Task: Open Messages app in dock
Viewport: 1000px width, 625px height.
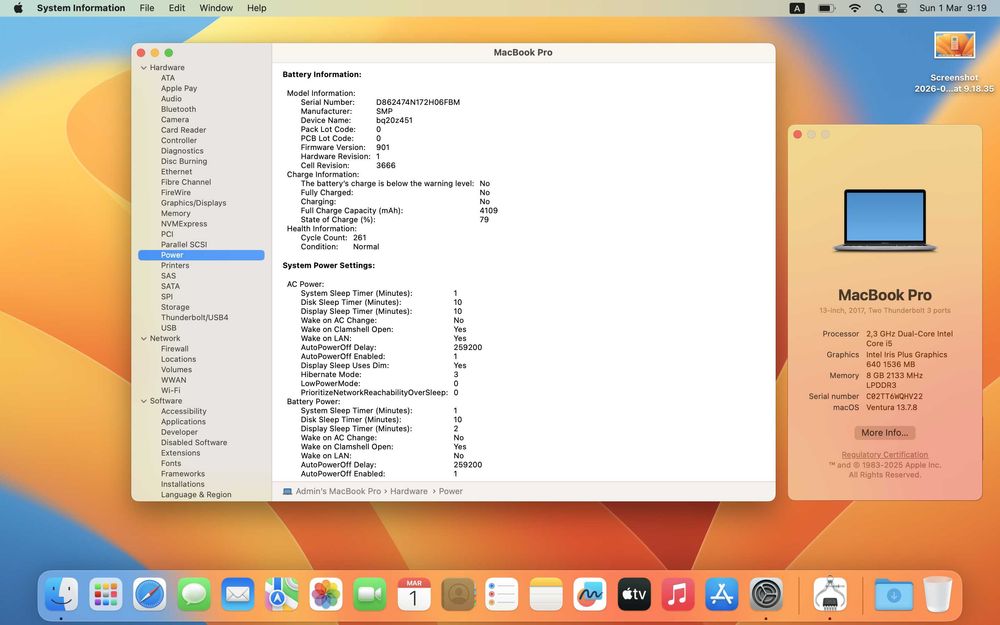Action: coord(194,594)
